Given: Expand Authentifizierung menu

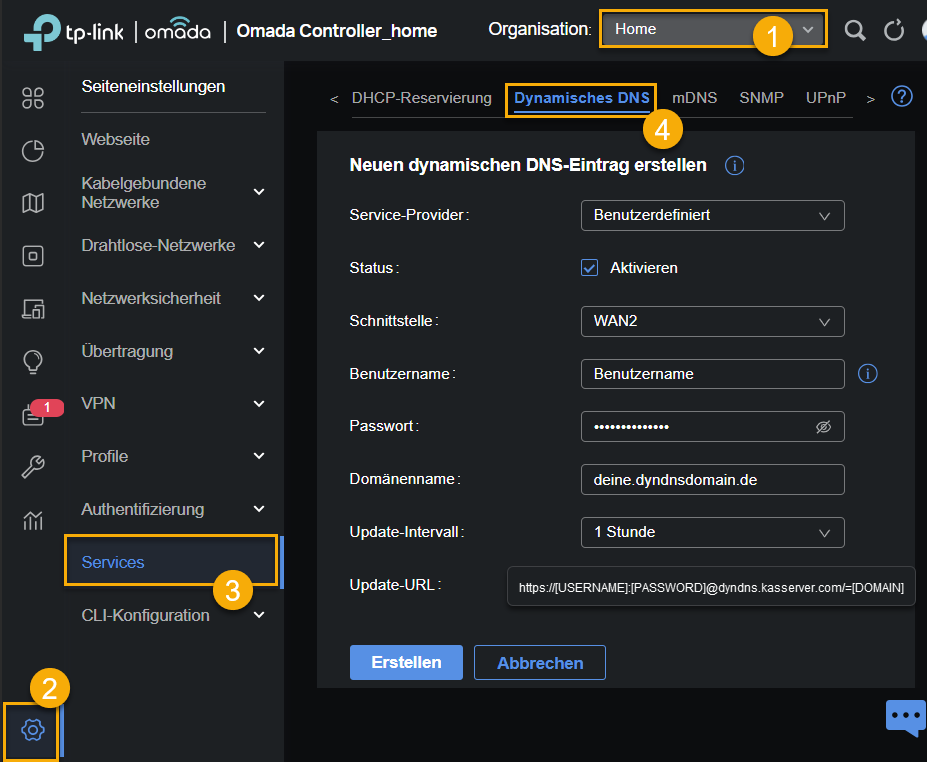Looking at the screenshot, I should point(173,510).
